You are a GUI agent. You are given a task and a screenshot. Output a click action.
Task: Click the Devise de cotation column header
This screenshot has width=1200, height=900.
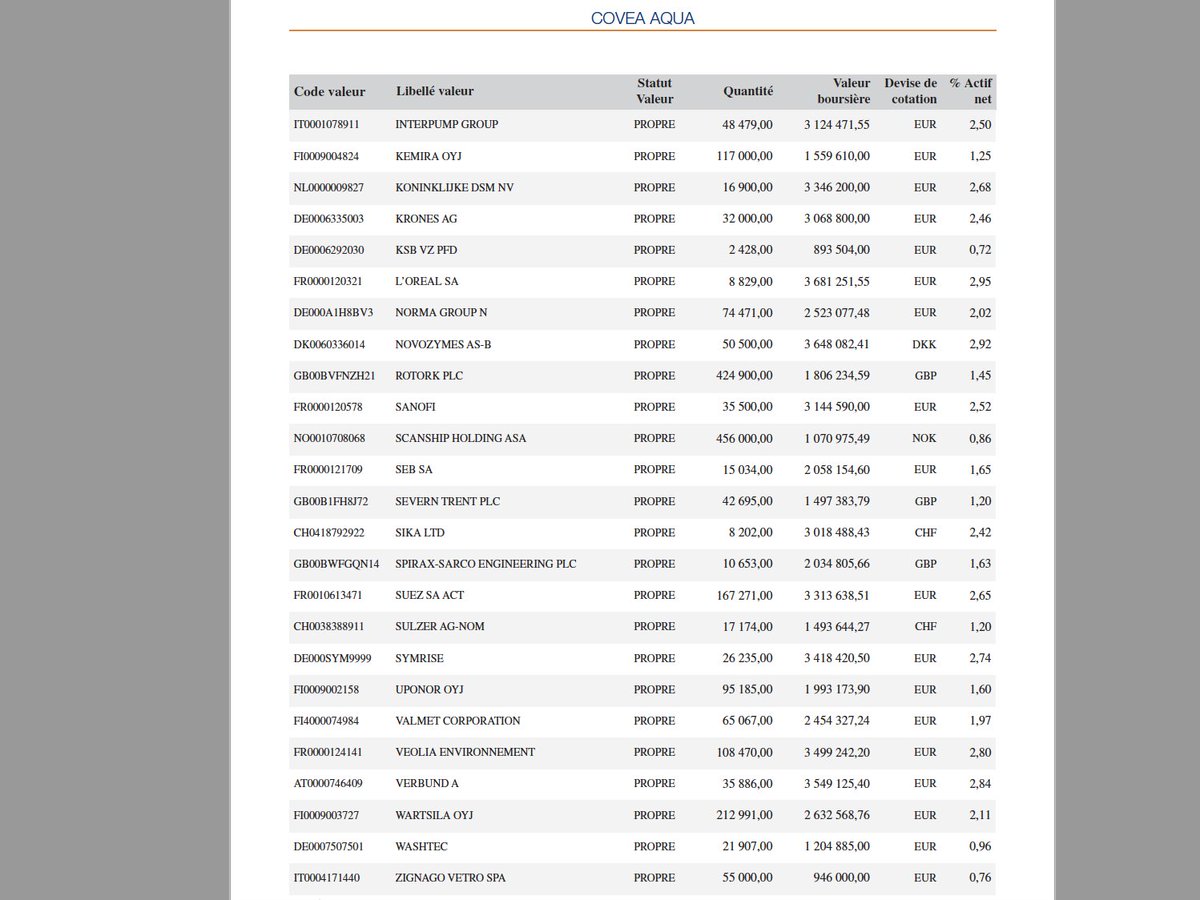(x=911, y=91)
